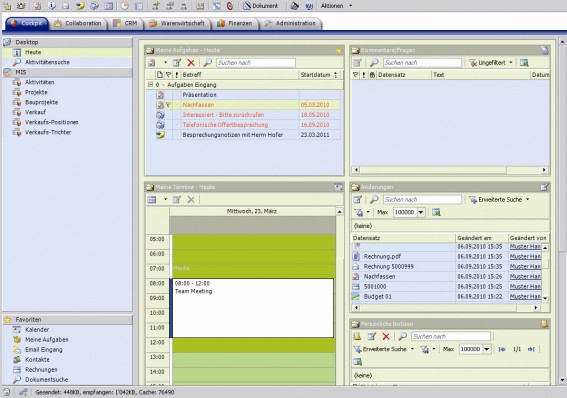Open the Kalender favorite
This screenshot has width=567, height=398.
coord(37,330)
